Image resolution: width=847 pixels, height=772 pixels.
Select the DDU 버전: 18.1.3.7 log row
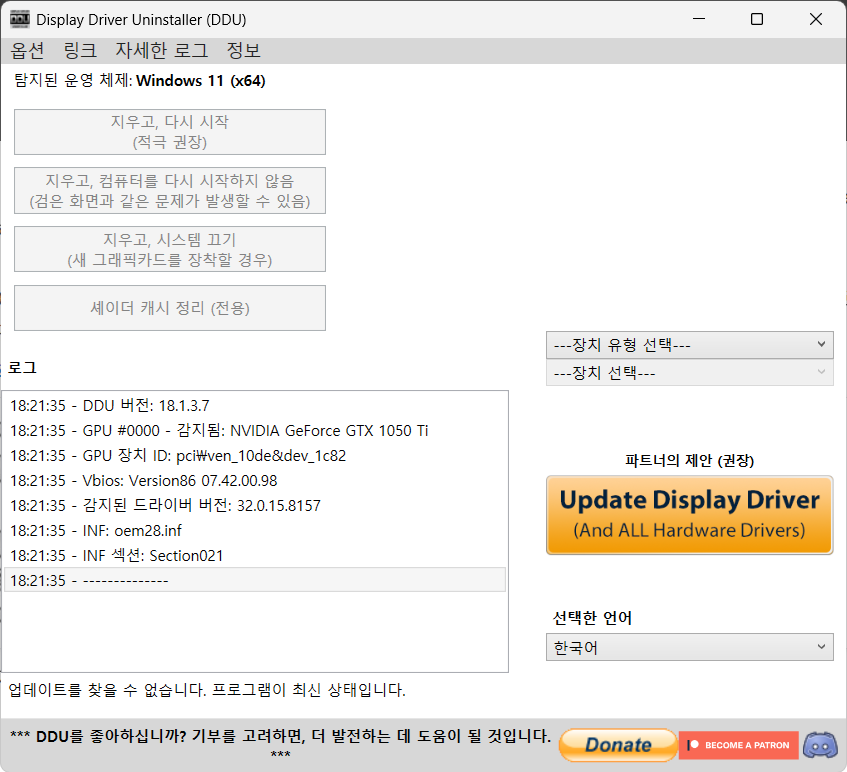[255, 406]
